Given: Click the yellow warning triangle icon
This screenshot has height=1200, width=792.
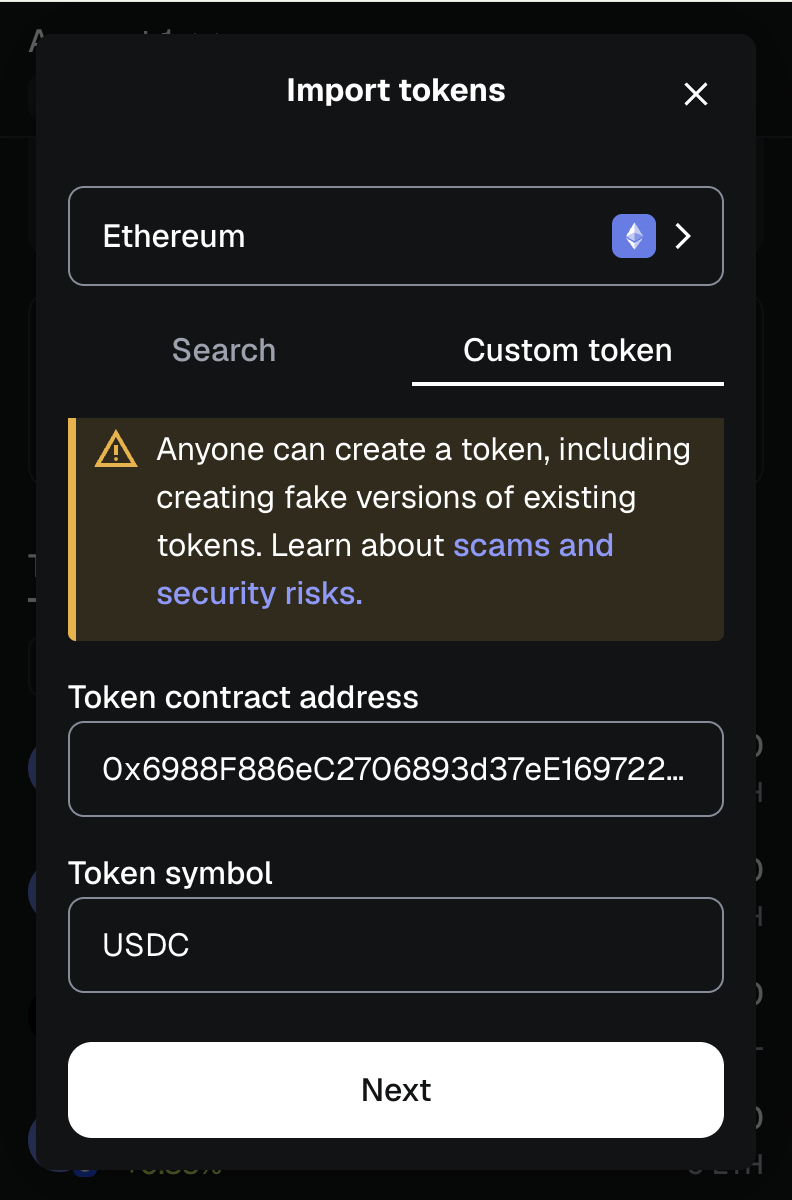Looking at the screenshot, I should (116, 450).
